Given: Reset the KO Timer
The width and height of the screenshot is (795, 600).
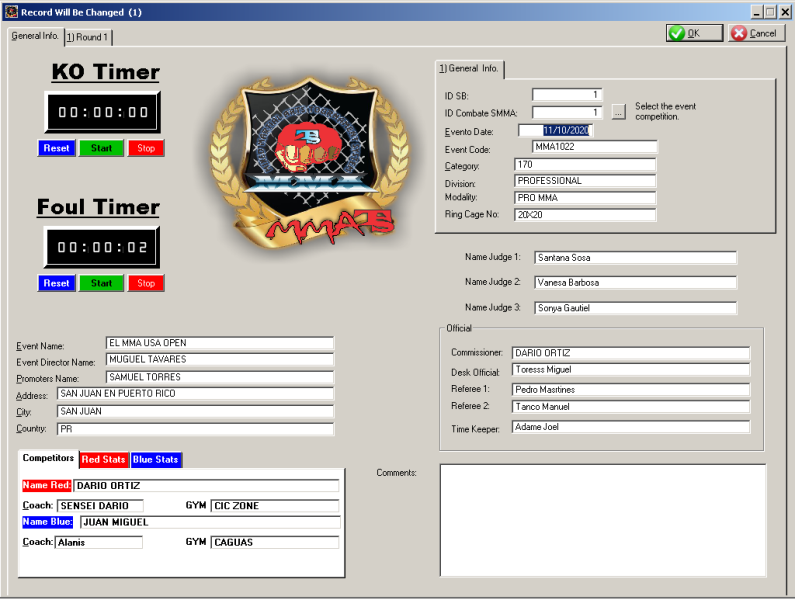Looking at the screenshot, I should pyautogui.click(x=56, y=148).
